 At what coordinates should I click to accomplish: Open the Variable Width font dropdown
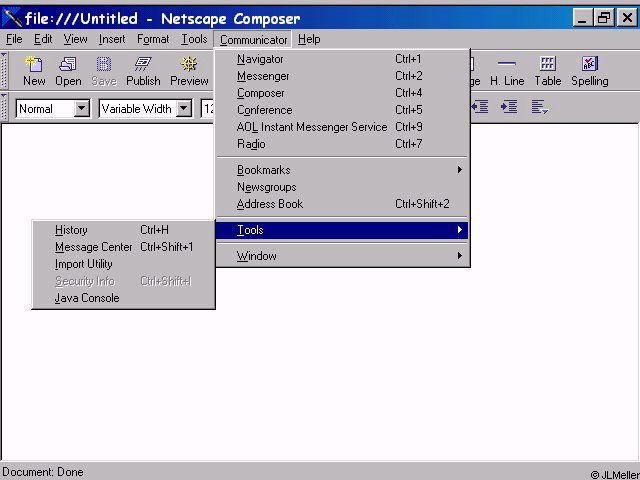184,109
